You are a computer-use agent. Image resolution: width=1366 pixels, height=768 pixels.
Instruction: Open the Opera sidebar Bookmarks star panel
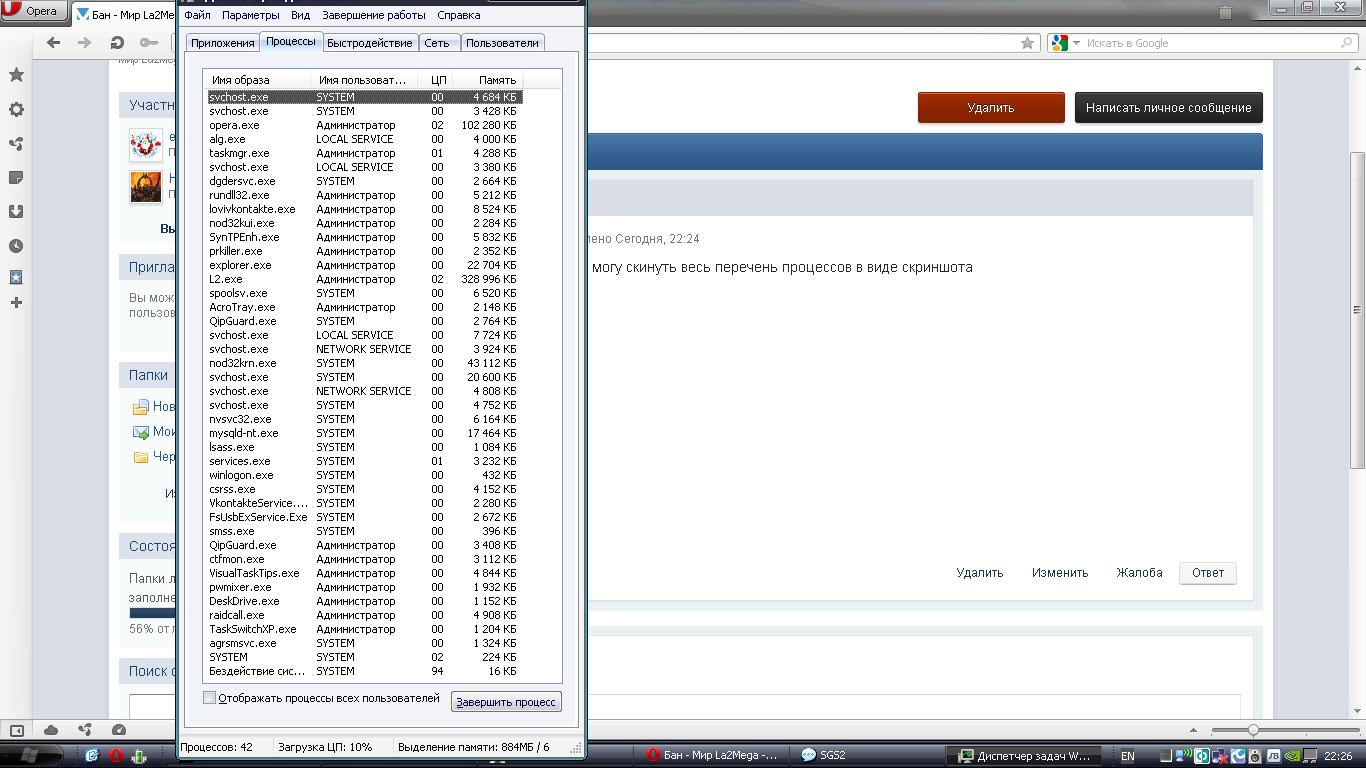(16, 75)
